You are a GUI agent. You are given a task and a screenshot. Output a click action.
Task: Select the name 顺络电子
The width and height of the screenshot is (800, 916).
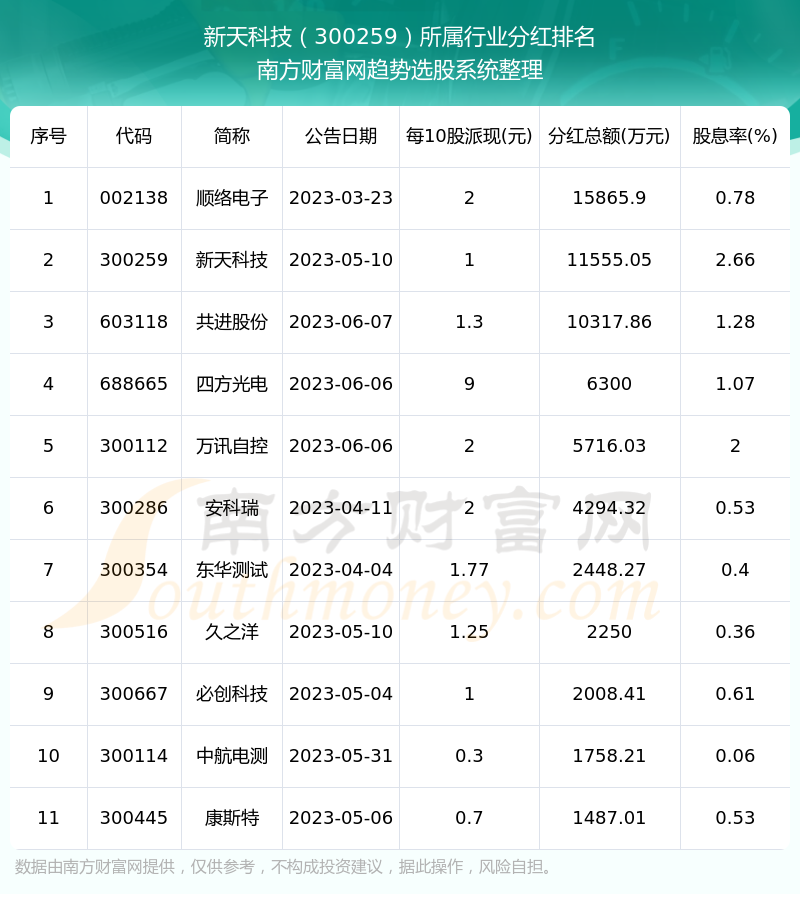coord(231,198)
